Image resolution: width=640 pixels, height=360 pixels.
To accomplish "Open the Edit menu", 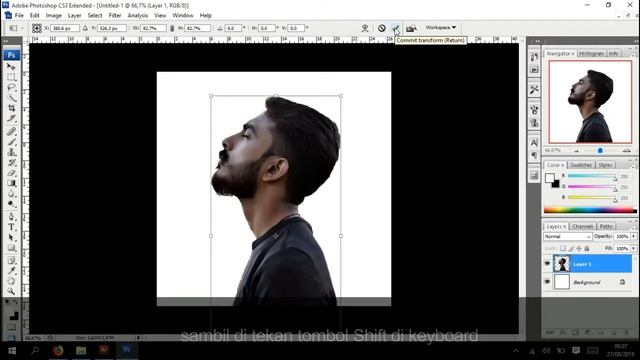I will pyautogui.click(x=35, y=15).
